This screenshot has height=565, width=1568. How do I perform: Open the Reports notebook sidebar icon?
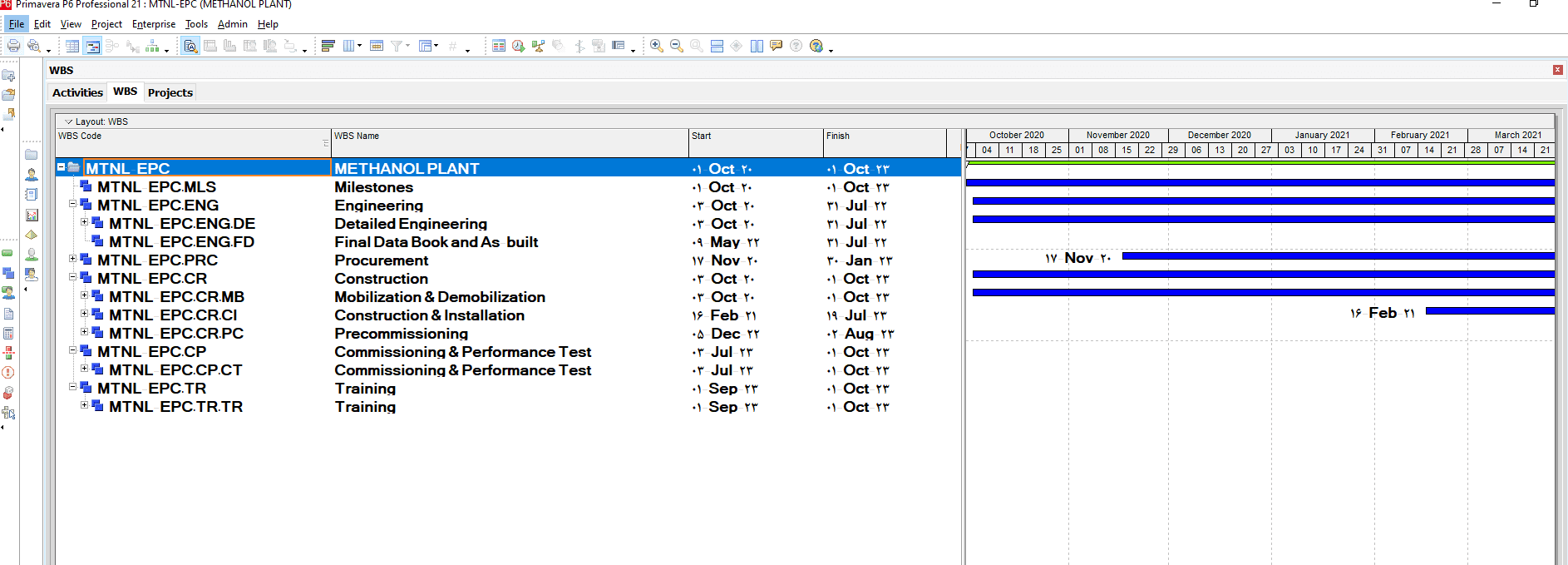tap(31, 195)
